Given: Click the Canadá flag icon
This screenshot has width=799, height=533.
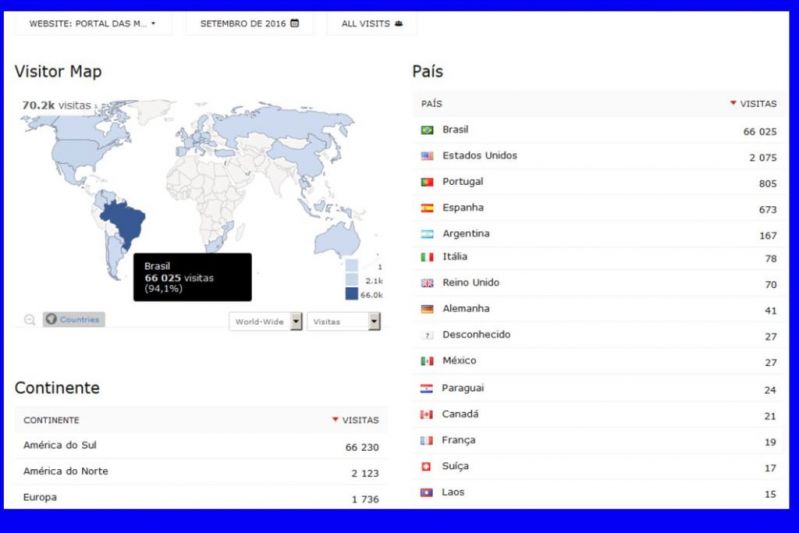Looking at the screenshot, I should click(x=427, y=414).
